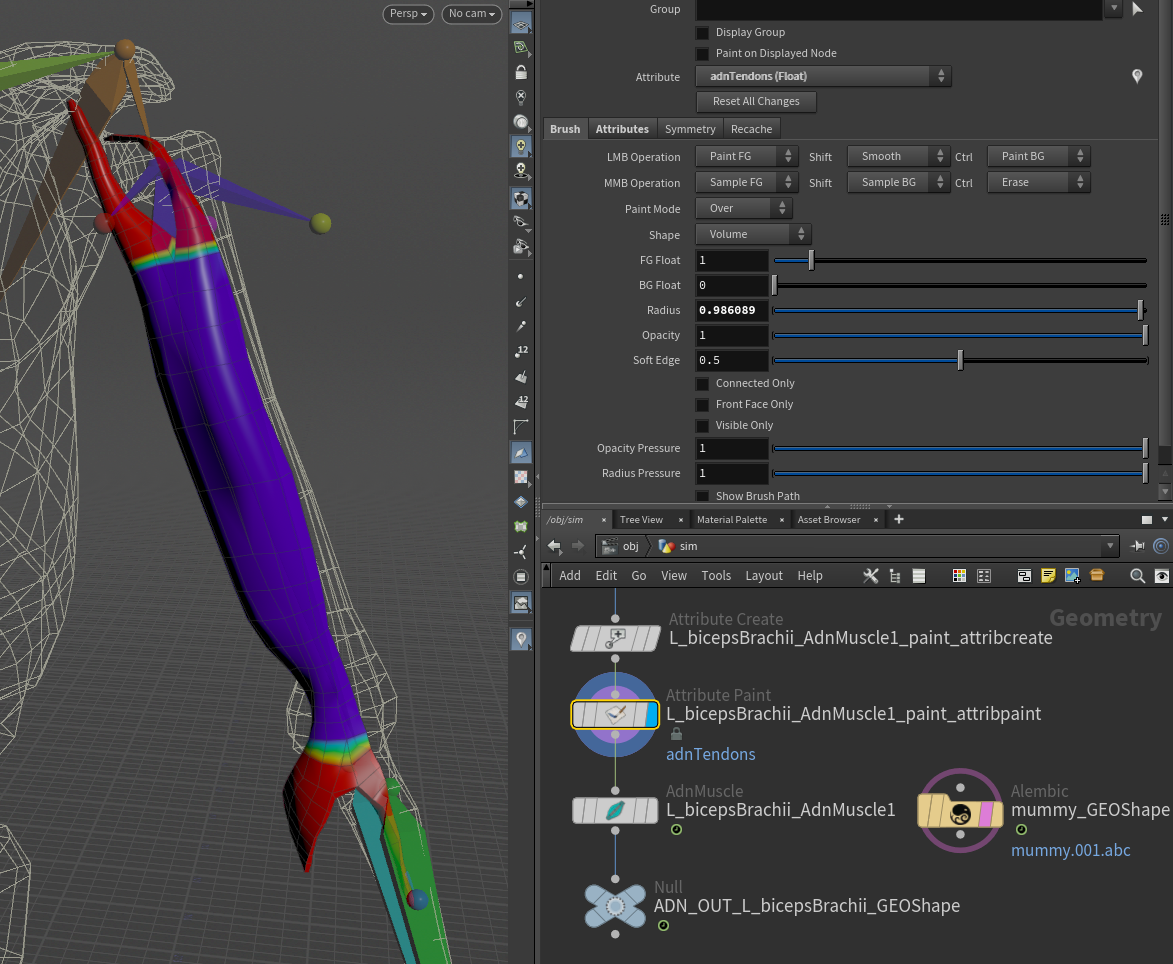Click the back arrow in network path bar
The image size is (1173, 964).
point(555,546)
